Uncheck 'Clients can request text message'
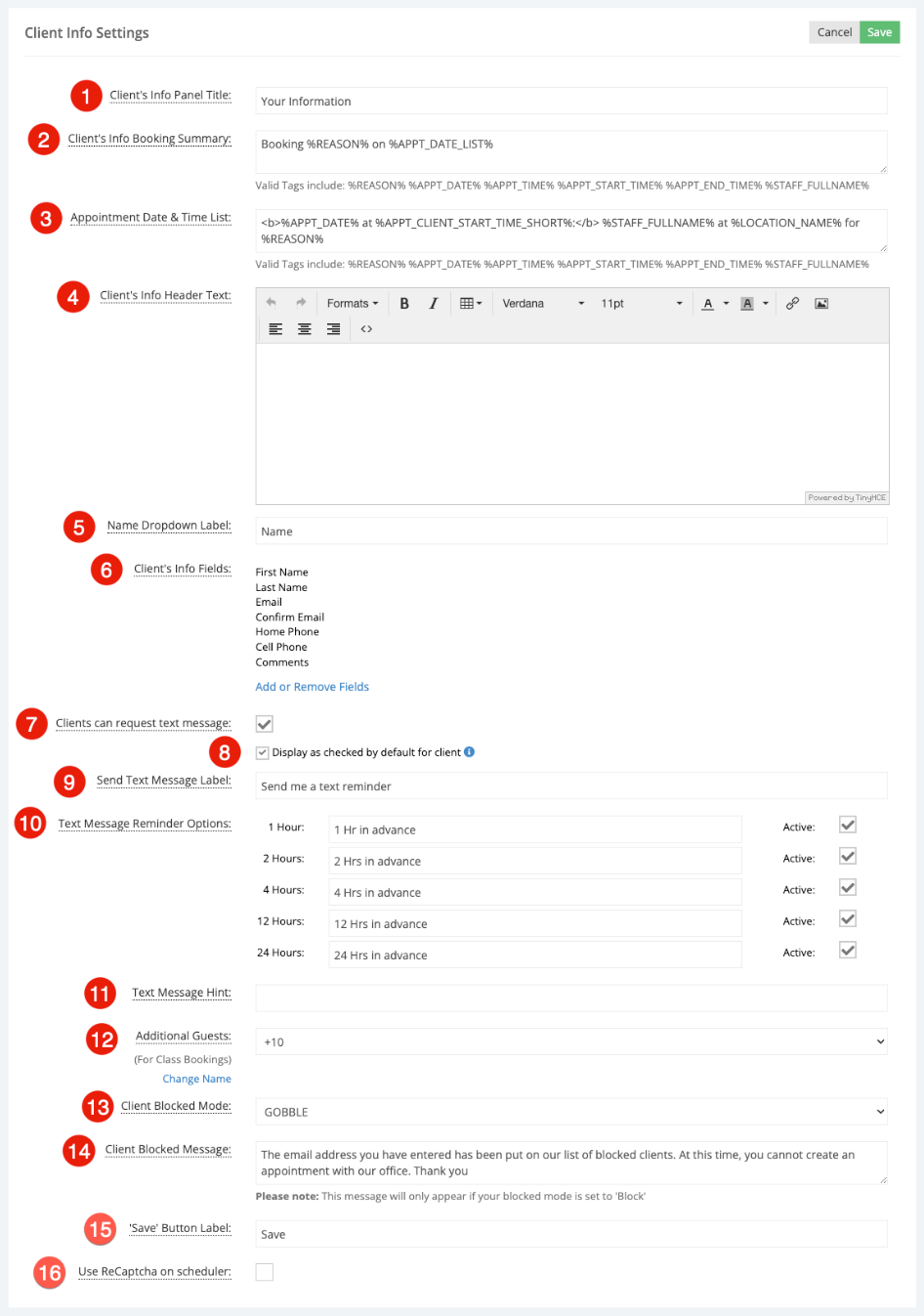Image resolution: width=924 pixels, height=1316 pixels. (263, 724)
